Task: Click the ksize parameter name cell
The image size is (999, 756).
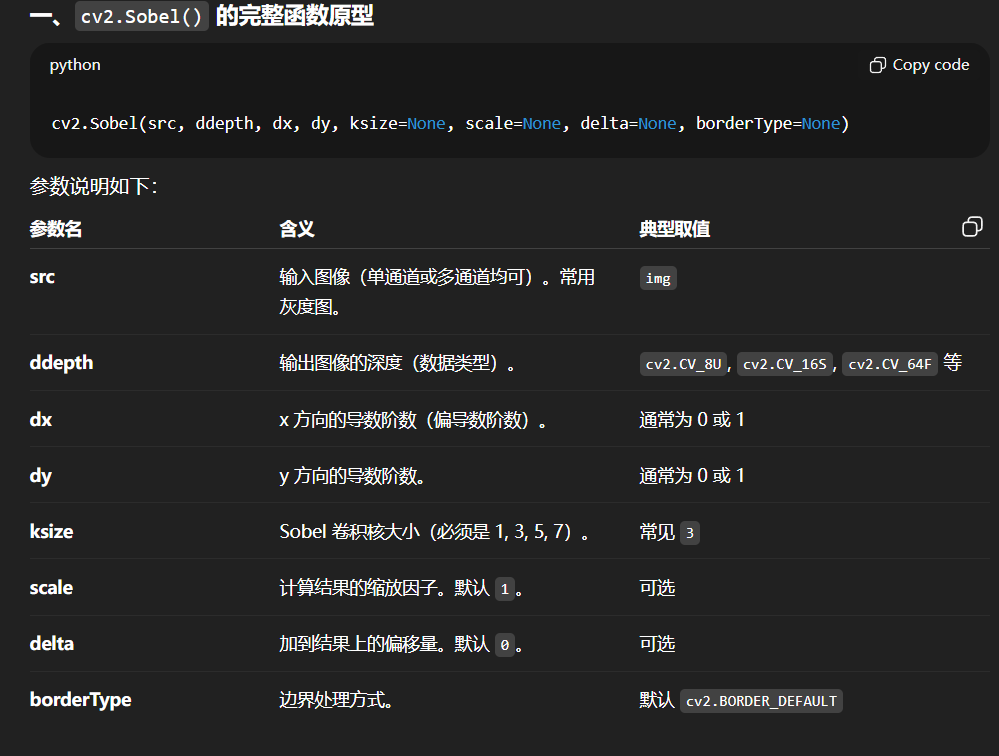Action: [51, 531]
